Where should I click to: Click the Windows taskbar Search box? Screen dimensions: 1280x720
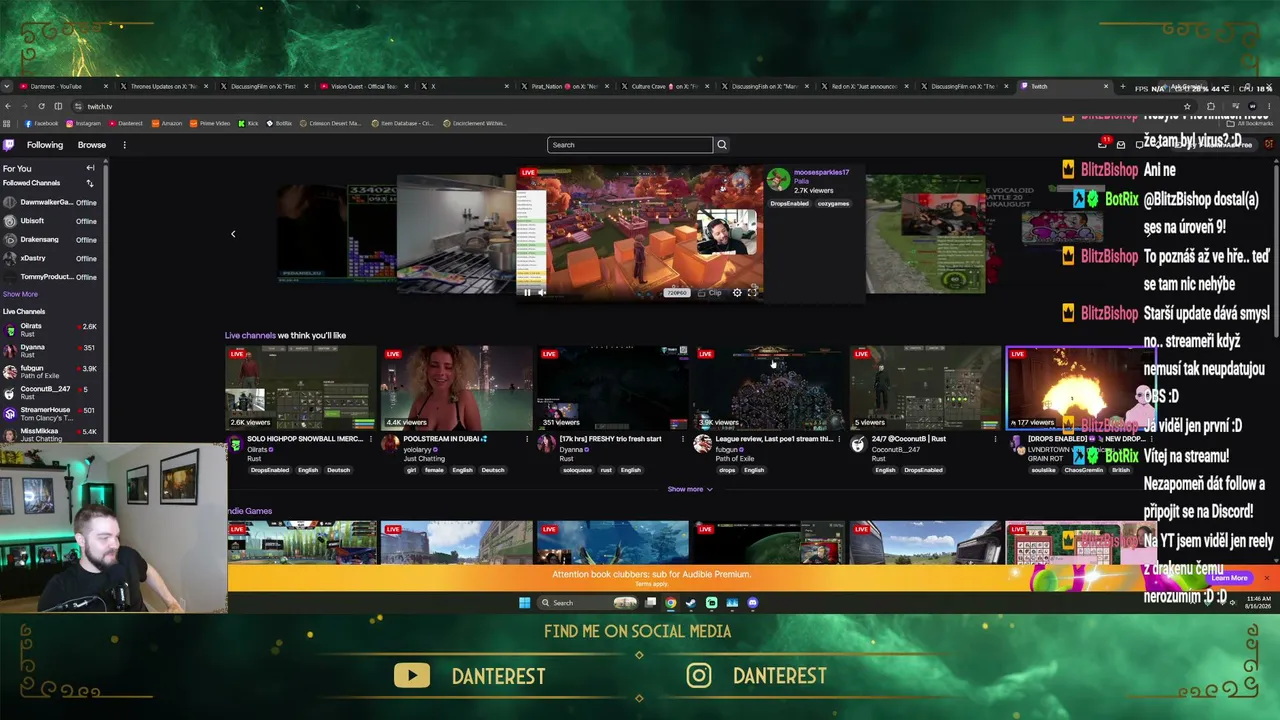[588, 603]
